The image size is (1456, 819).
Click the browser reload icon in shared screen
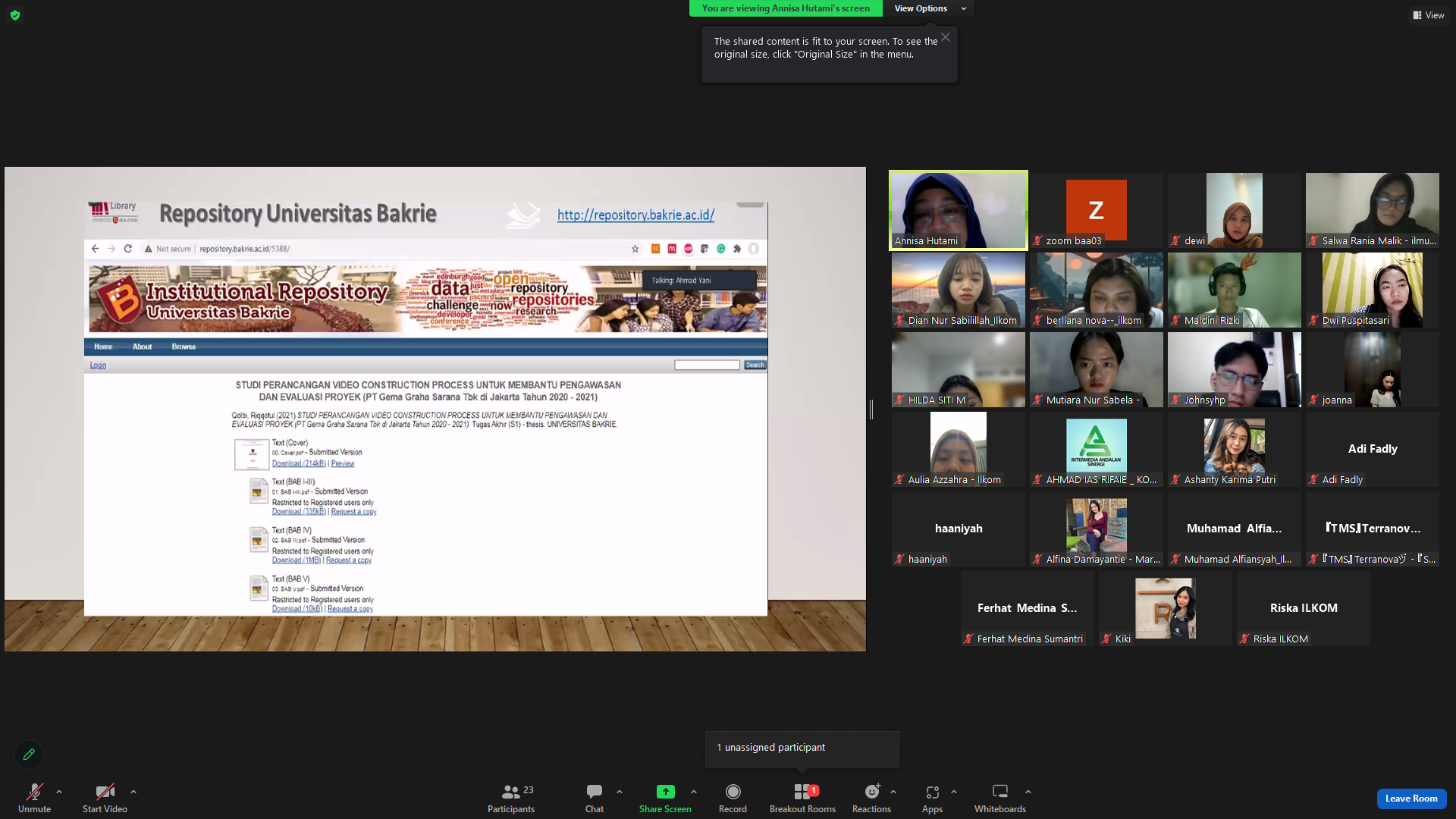point(128,249)
